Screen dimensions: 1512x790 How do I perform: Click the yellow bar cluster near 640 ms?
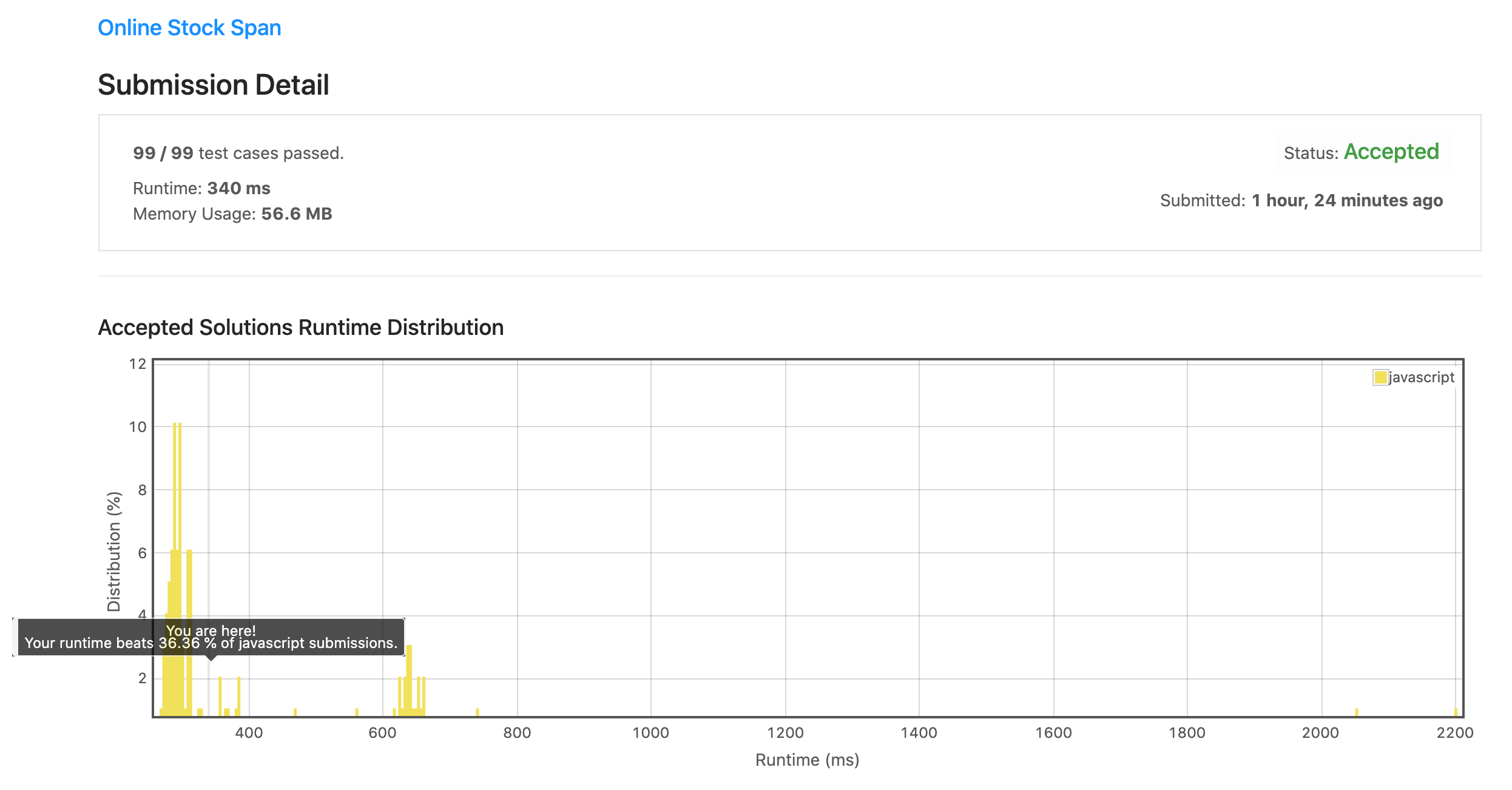410,680
